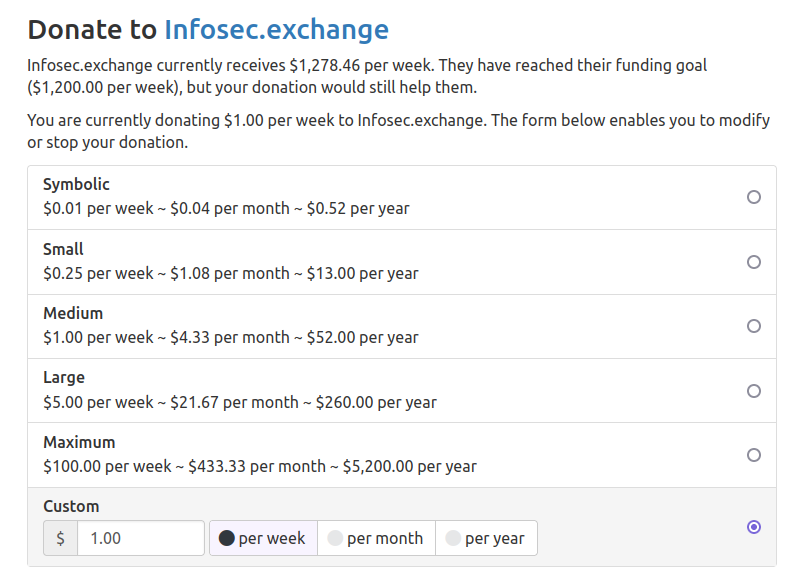
Task: Switch custom period to per year
Action: (x=486, y=538)
